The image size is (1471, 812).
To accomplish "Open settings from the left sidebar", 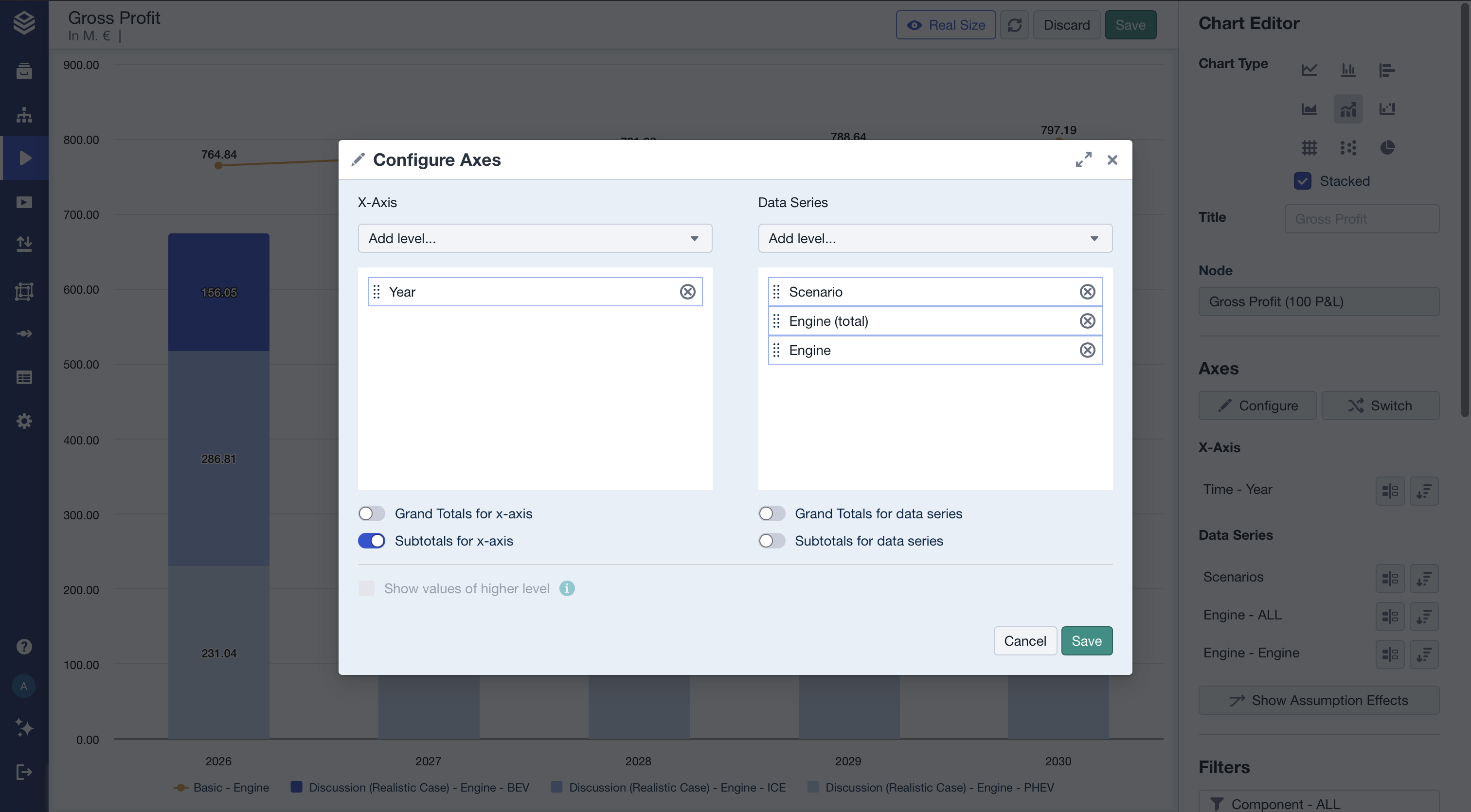I will 24,421.
